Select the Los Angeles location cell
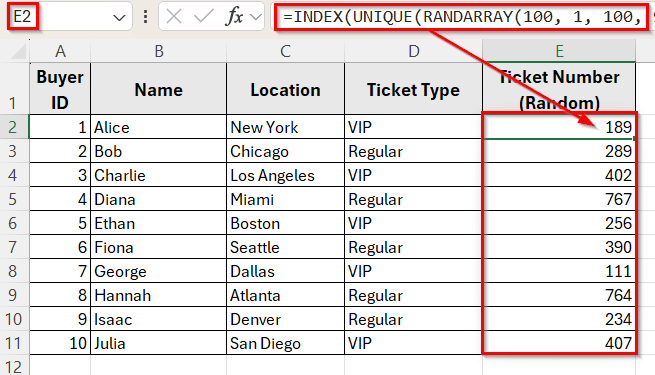 click(x=285, y=175)
